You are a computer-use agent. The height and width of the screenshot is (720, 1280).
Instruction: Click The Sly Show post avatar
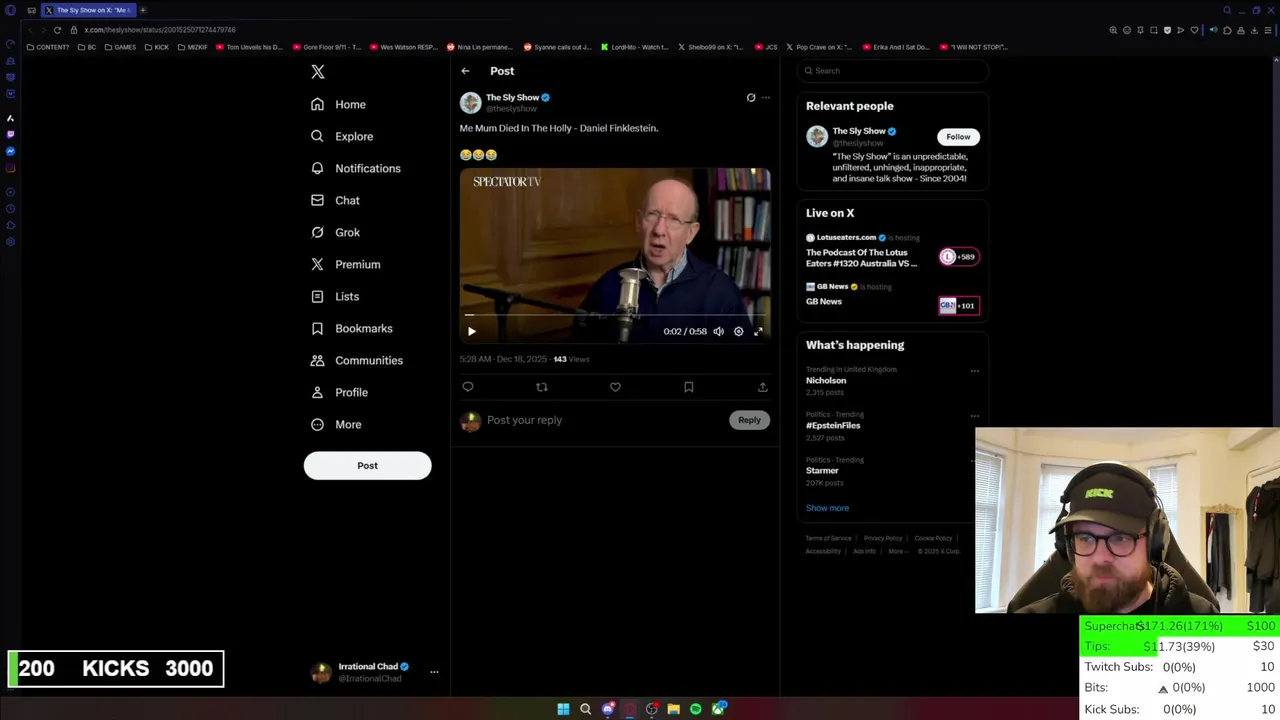click(x=470, y=102)
